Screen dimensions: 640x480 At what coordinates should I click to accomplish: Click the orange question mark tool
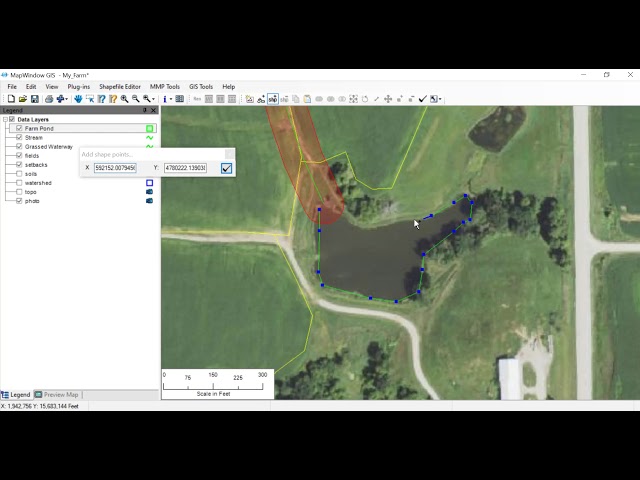click(113, 99)
